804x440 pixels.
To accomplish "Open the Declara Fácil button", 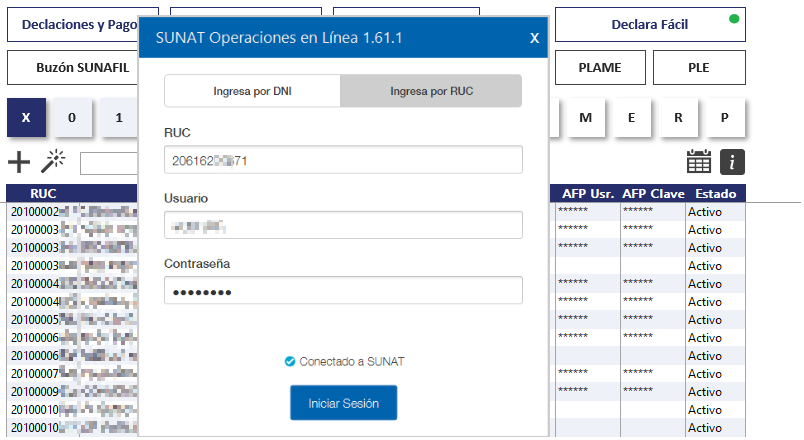I will [x=650, y=25].
